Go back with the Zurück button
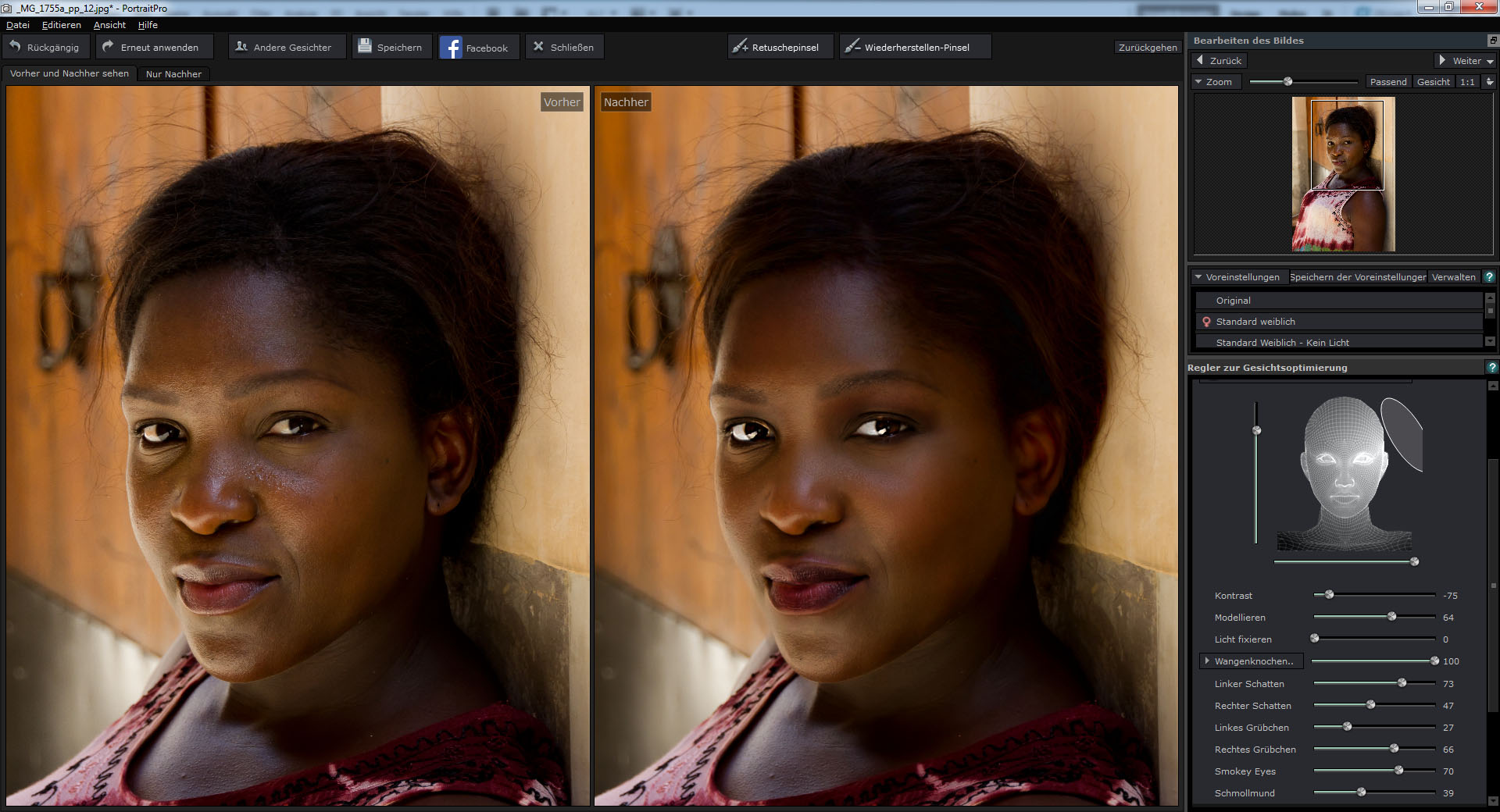The image size is (1500, 812). 1219,61
